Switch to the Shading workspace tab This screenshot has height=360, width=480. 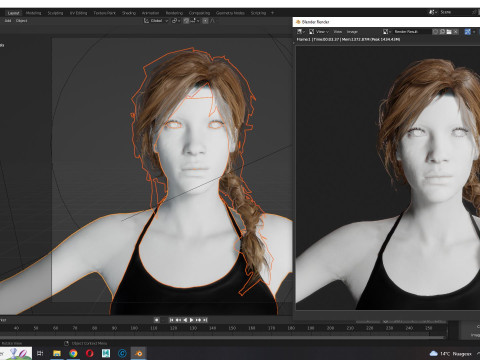(x=129, y=13)
